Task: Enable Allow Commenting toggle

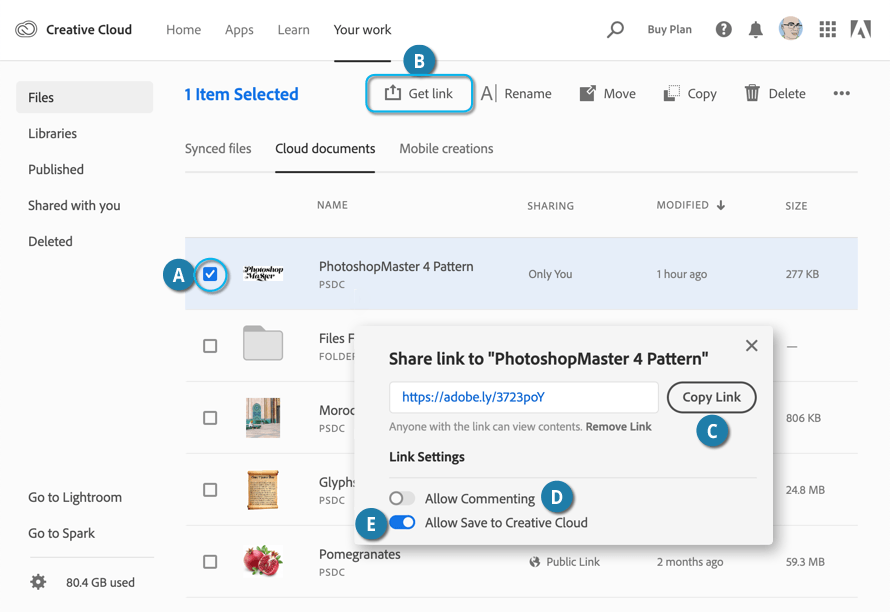Action: tap(402, 498)
